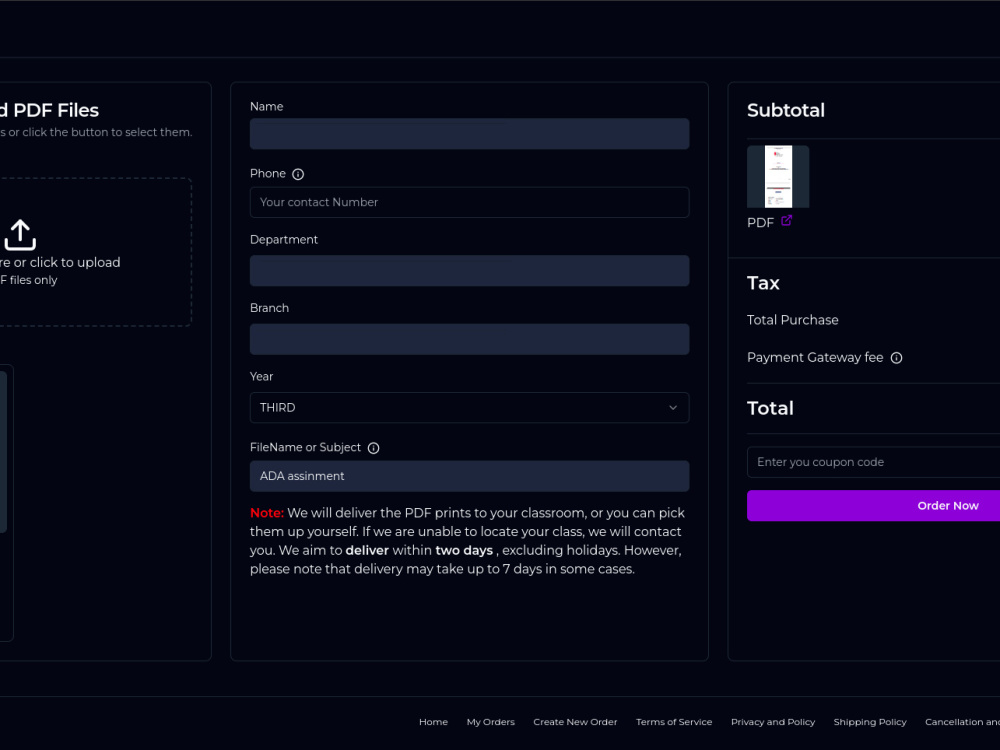The width and height of the screenshot is (1000, 750).
Task: Go to the Home footer link
Action: 434,722
